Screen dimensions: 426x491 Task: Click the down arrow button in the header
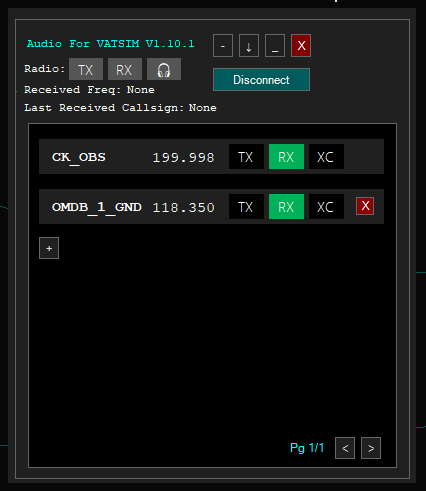(249, 46)
